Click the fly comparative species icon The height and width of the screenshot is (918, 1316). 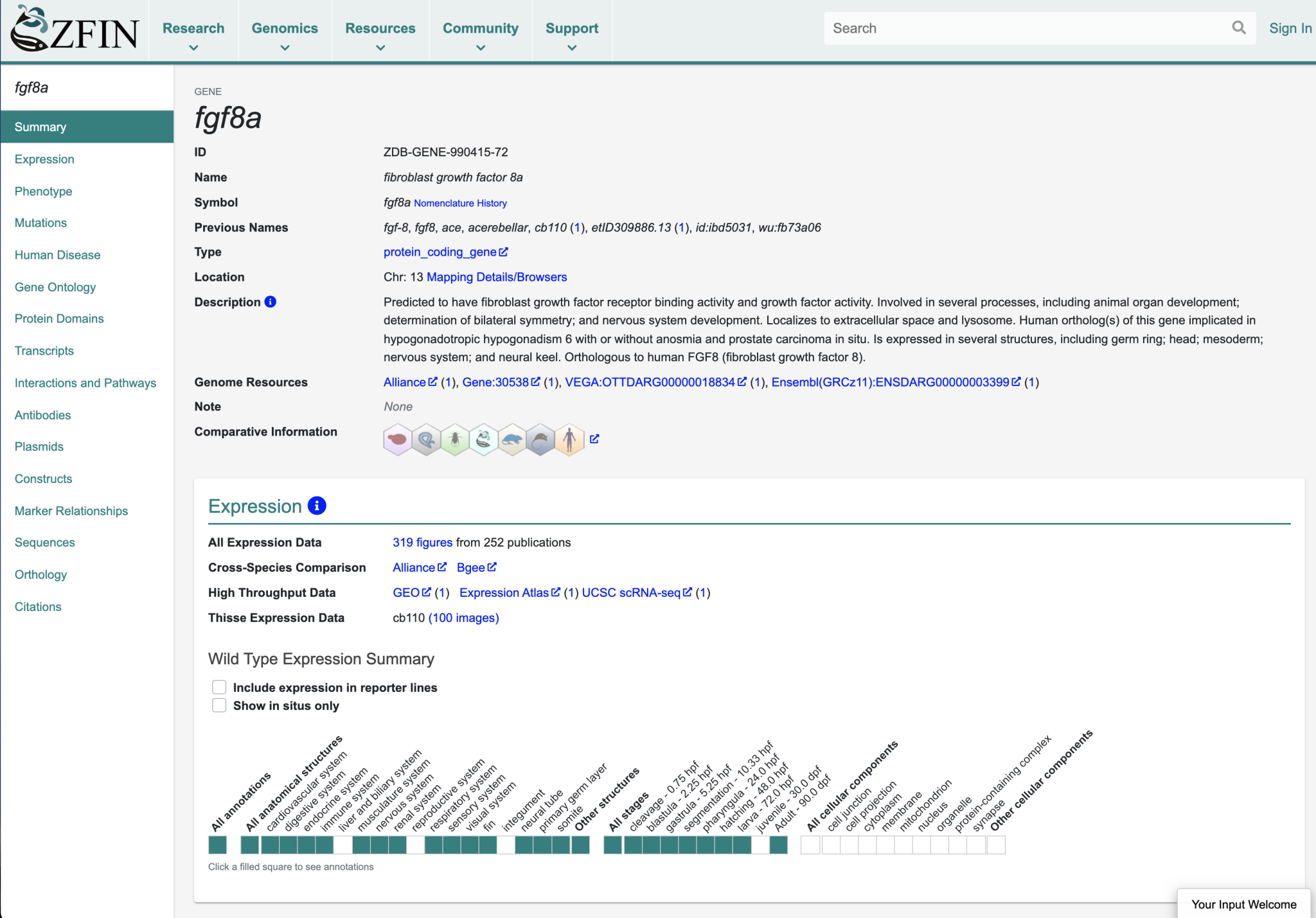coord(455,439)
